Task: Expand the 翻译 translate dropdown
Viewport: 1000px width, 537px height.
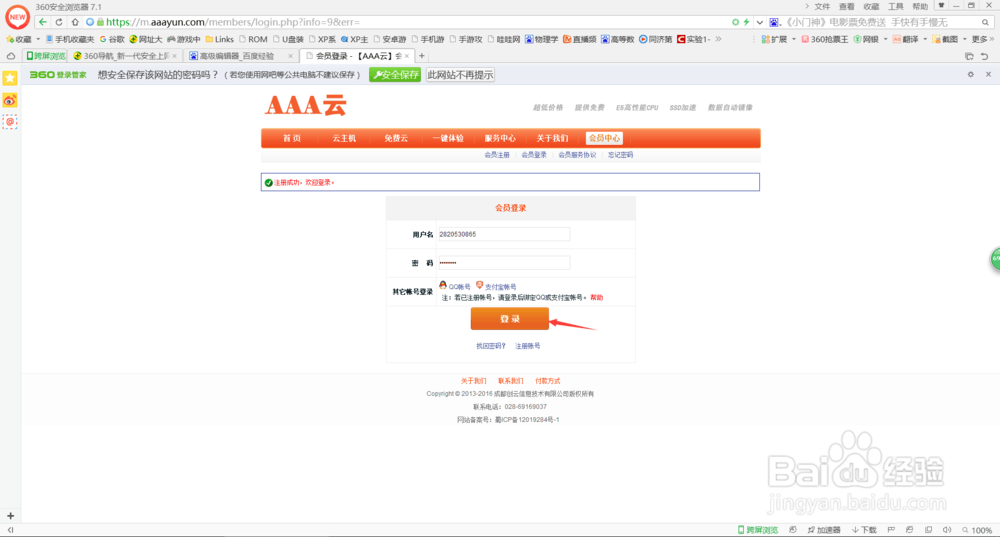Action: click(925, 40)
